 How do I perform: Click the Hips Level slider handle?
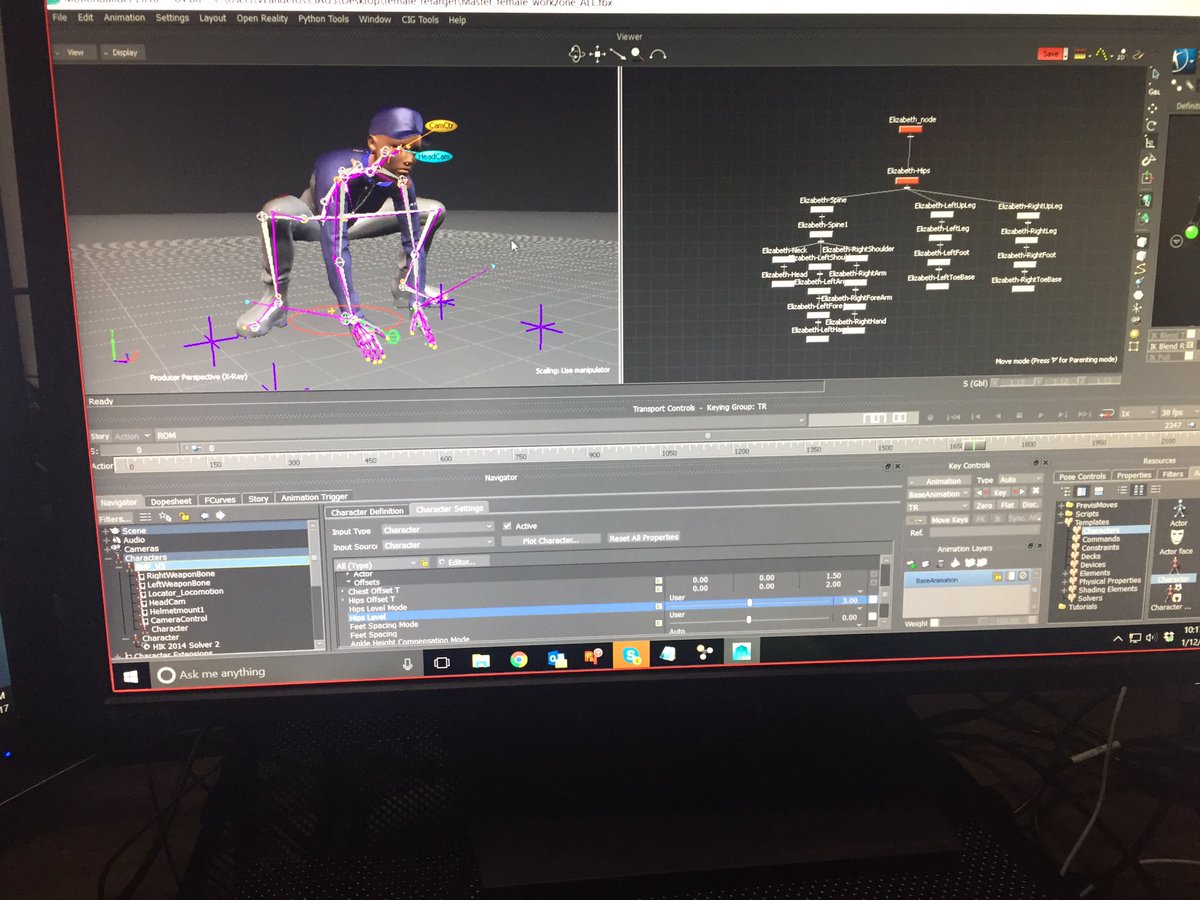point(750,619)
